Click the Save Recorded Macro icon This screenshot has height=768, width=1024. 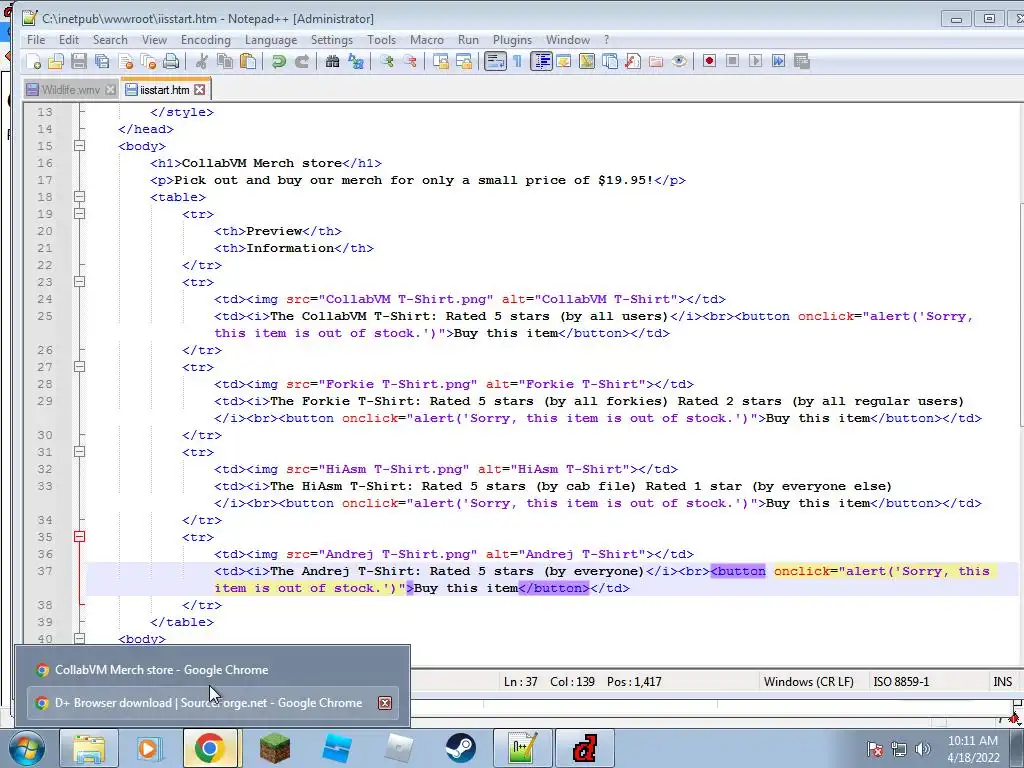(x=802, y=61)
